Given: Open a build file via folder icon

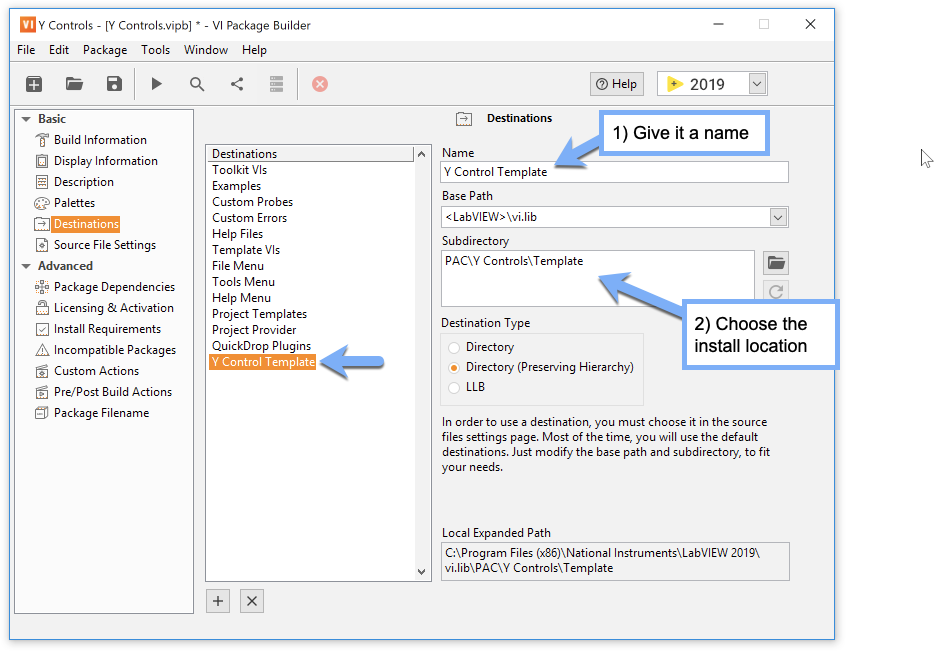Looking at the screenshot, I should tap(74, 84).
